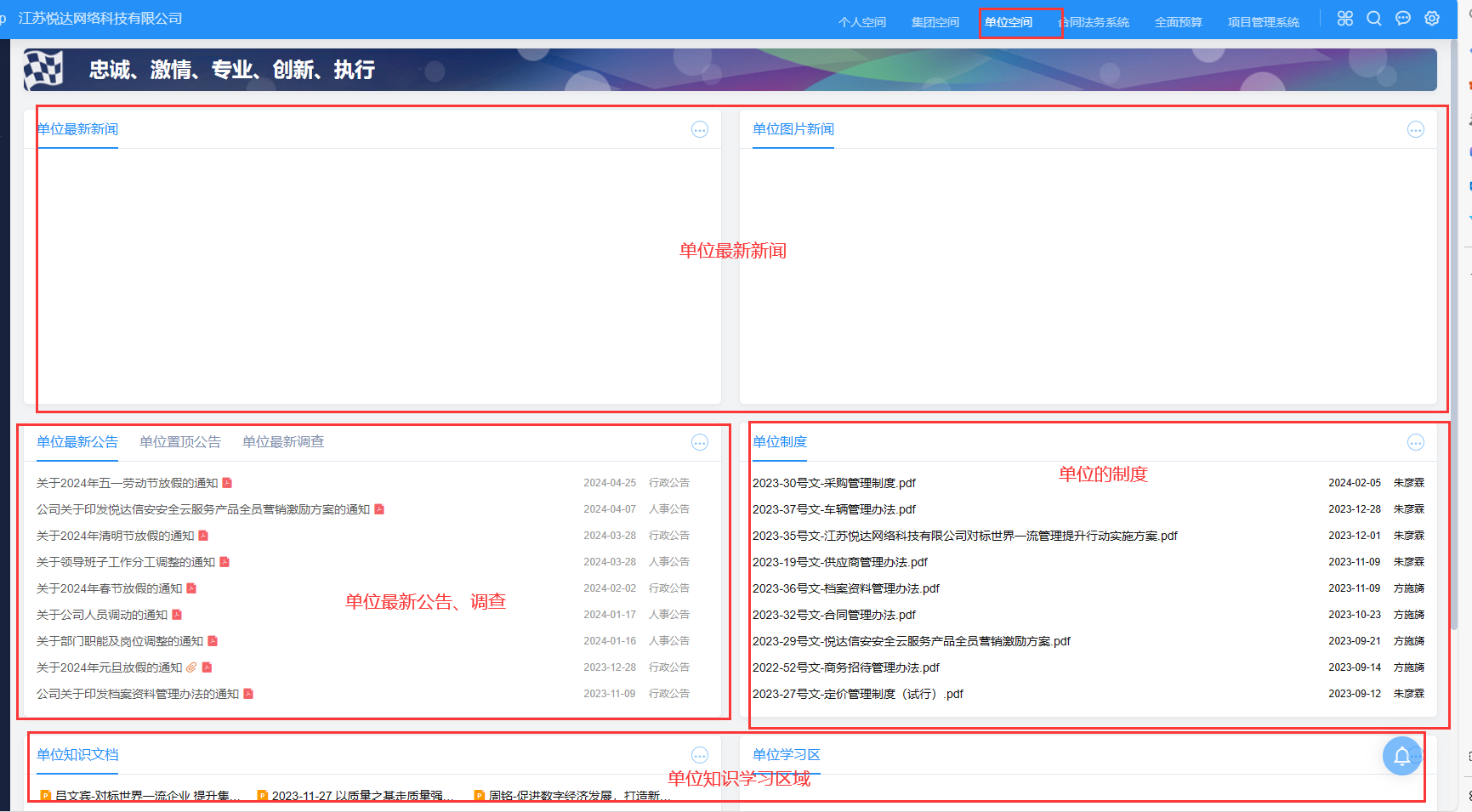
Task: Open 个人空间 in top navigation
Action: [861, 22]
